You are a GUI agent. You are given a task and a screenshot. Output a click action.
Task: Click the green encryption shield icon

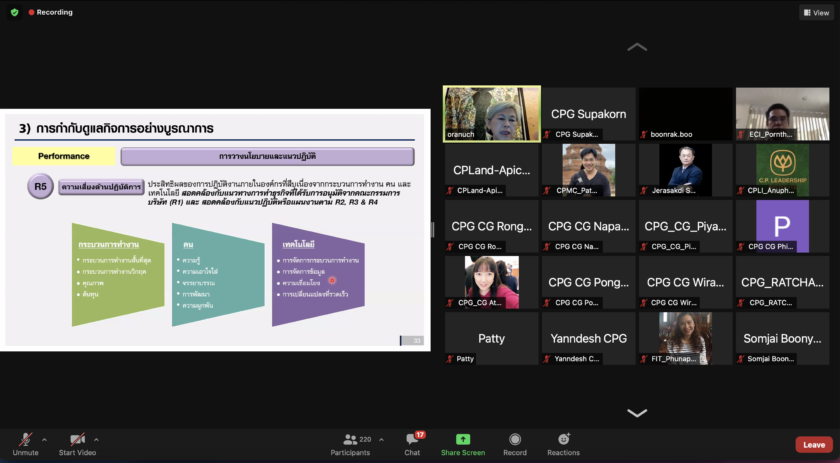14,12
